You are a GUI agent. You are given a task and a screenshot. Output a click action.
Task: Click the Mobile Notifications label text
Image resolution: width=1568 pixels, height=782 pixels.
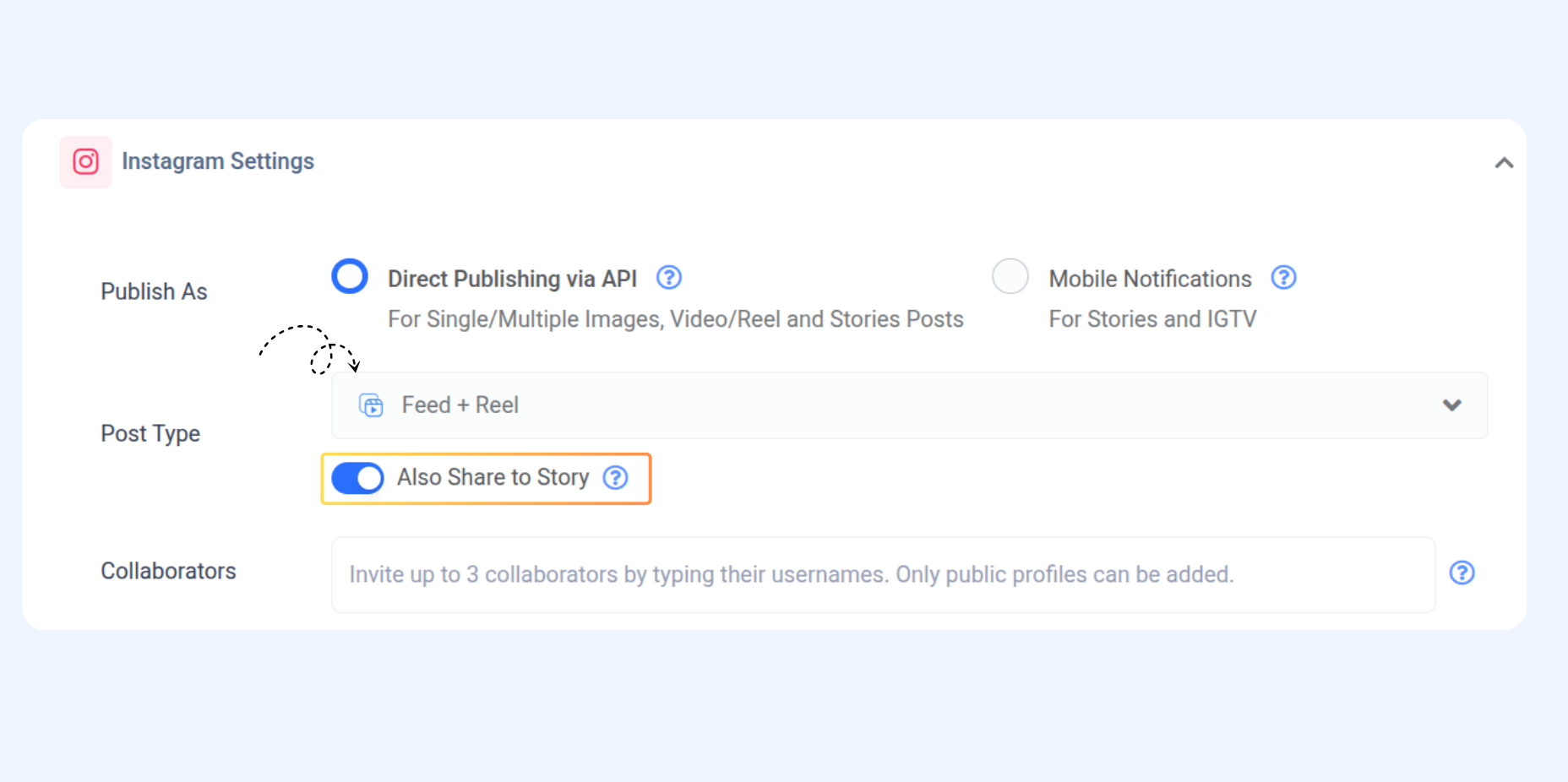1150,279
